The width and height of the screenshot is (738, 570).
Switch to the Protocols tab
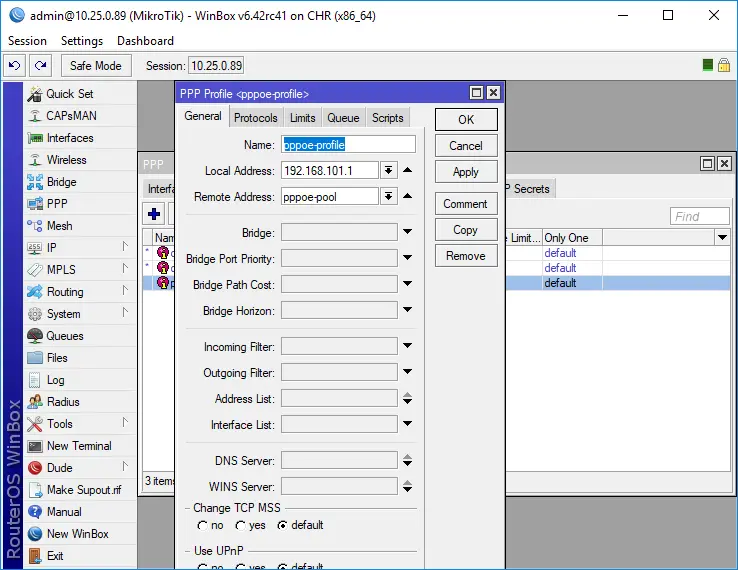point(256,118)
